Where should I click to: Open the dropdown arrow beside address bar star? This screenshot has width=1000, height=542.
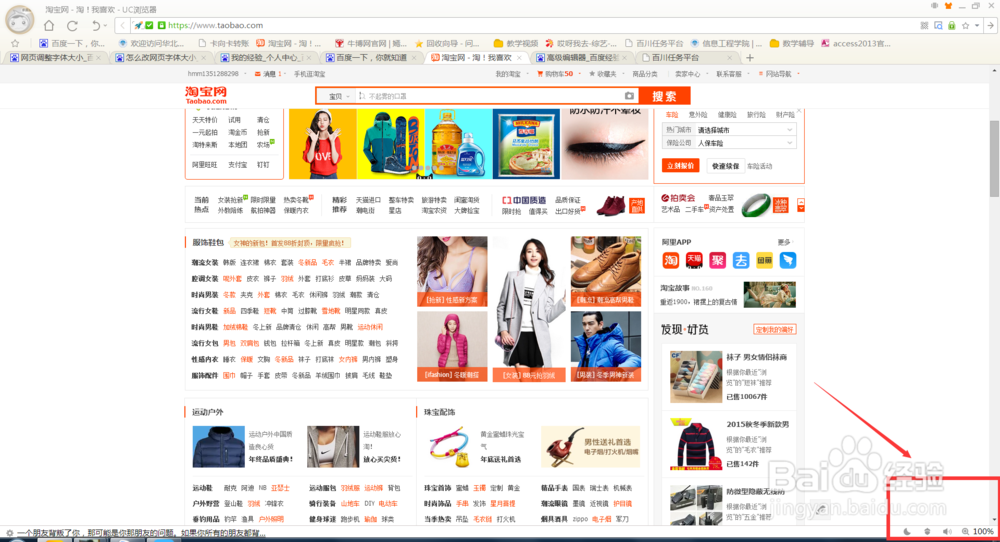(x=976, y=26)
